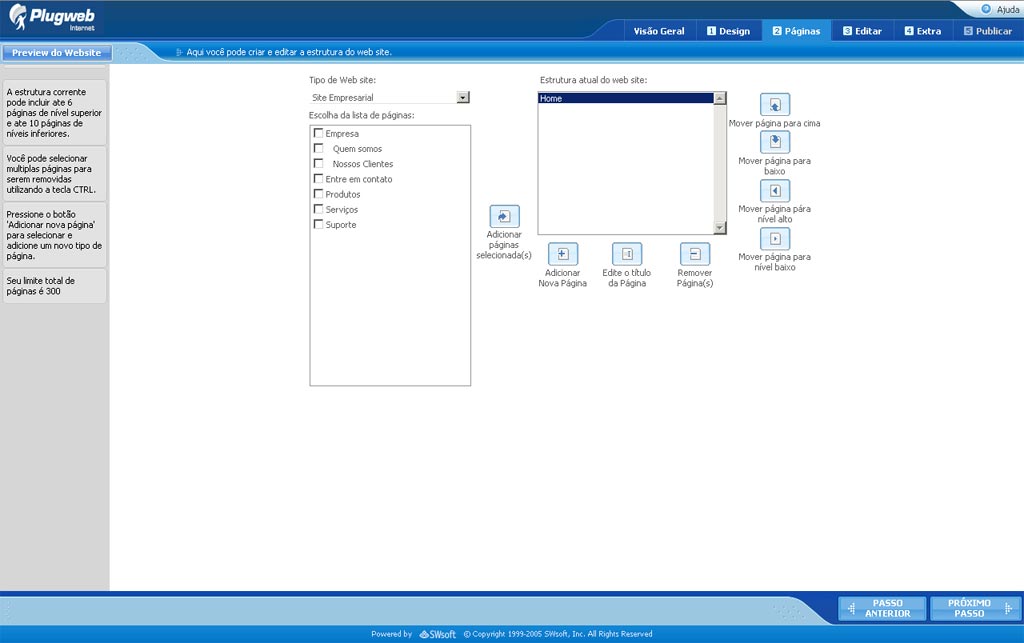Click the Adicionar Nova Página plus icon
Screen dimensions: 1024x643
click(x=563, y=254)
